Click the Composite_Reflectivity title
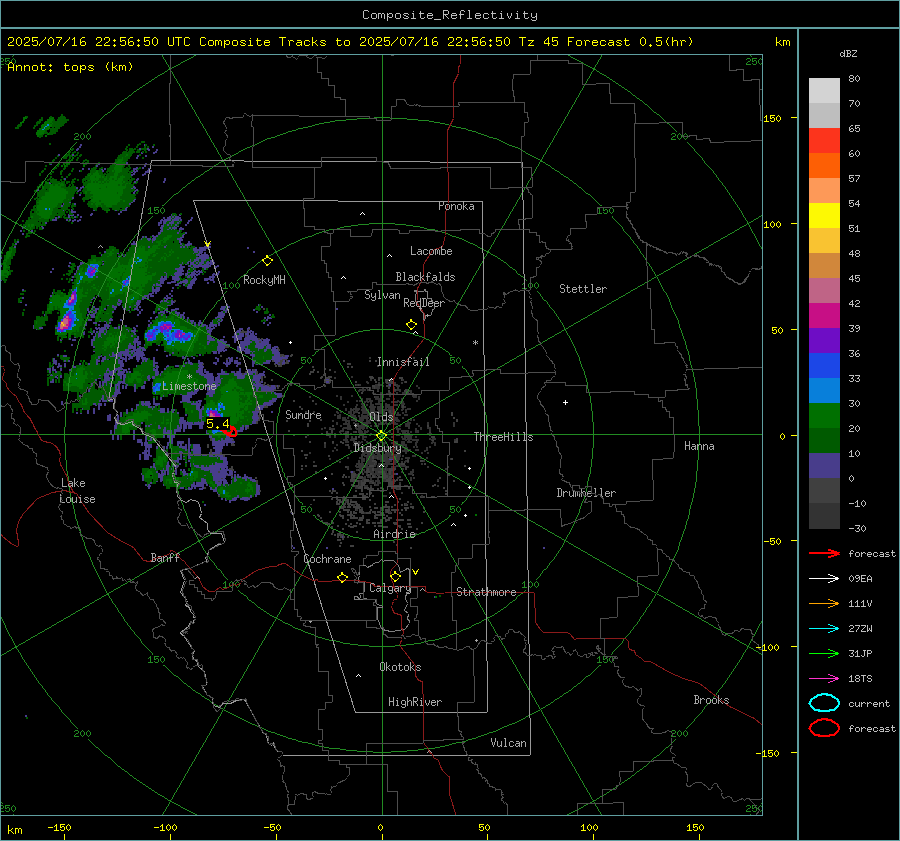This screenshot has width=900, height=841. point(450,15)
